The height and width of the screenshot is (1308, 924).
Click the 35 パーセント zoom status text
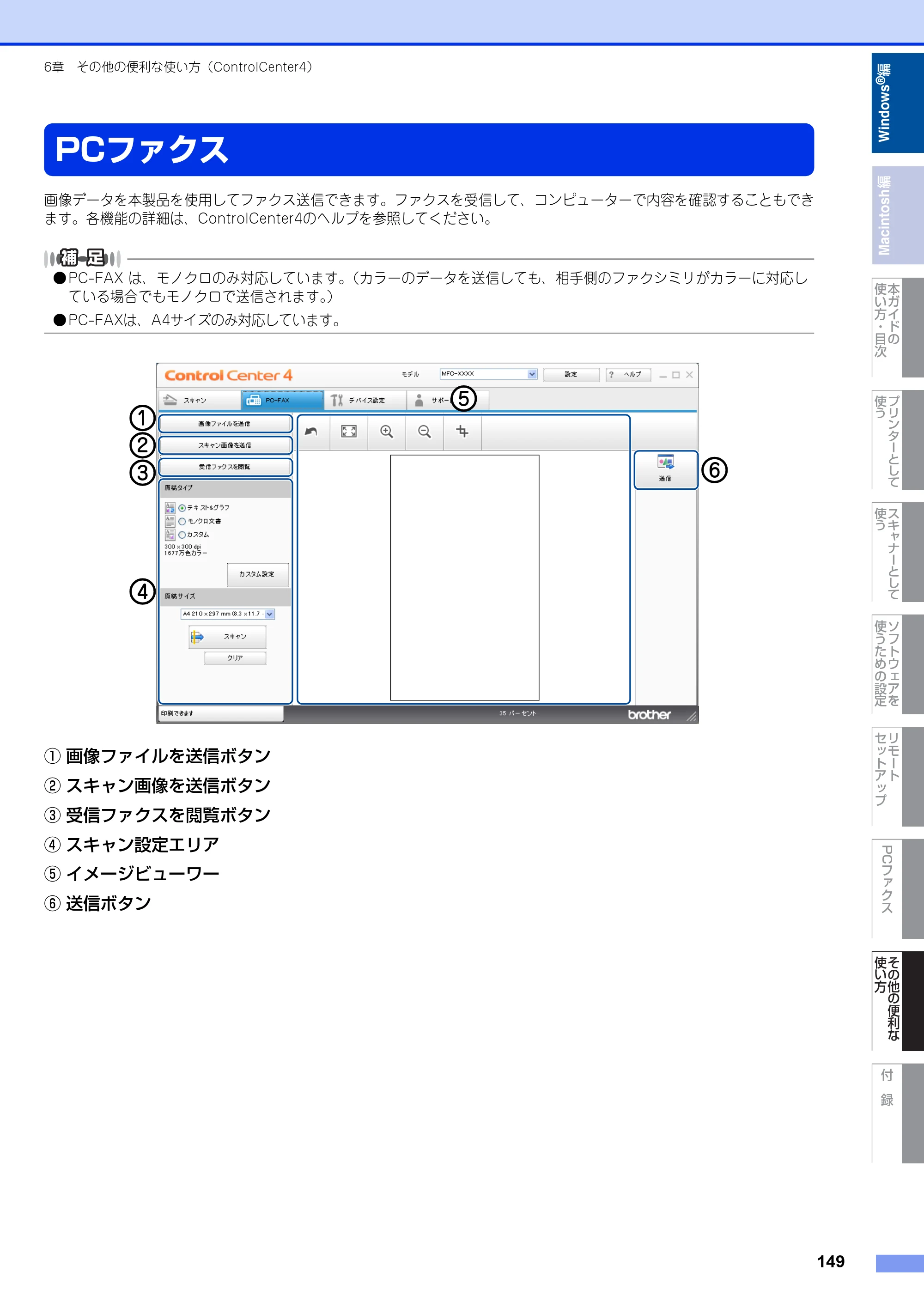(517, 714)
